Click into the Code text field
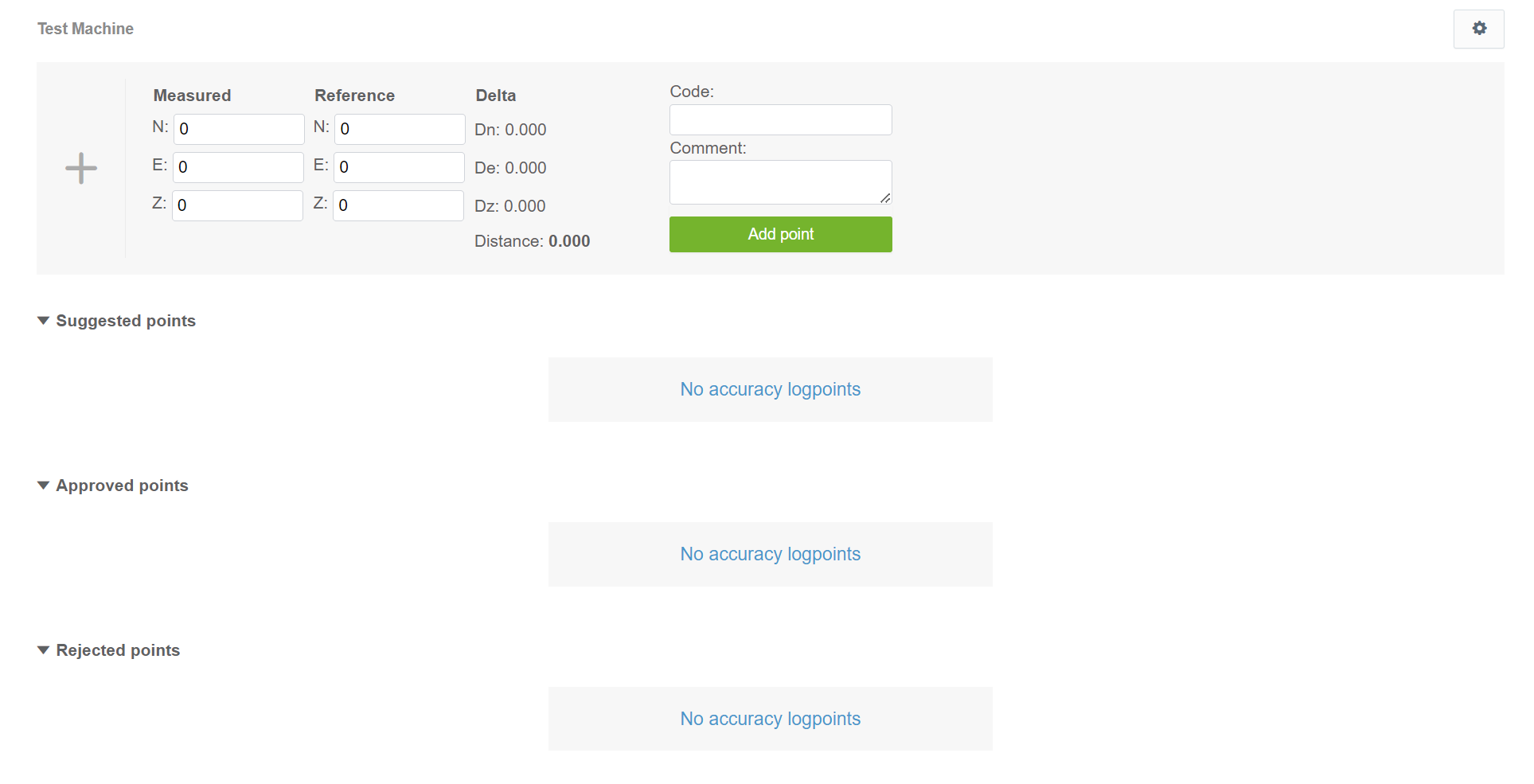The height and width of the screenshot is (784, 1534). tap(780, 119)
